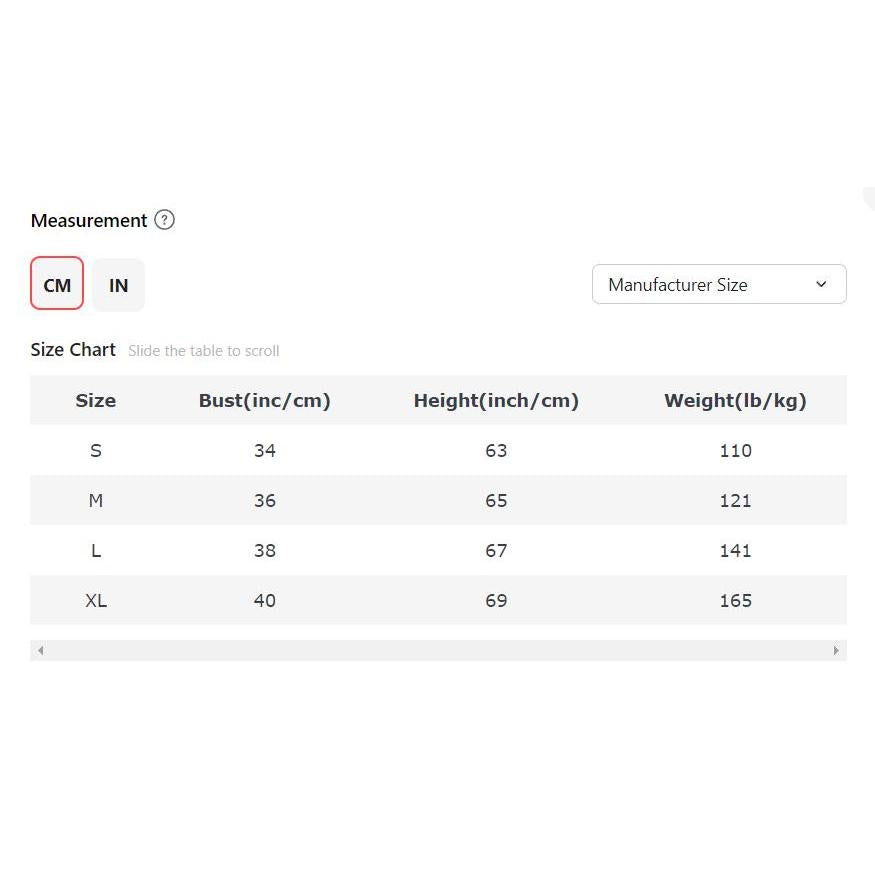The image size is (875, 875).
Task: Click the right scroll arrow under the table
Action: (836, 650)
